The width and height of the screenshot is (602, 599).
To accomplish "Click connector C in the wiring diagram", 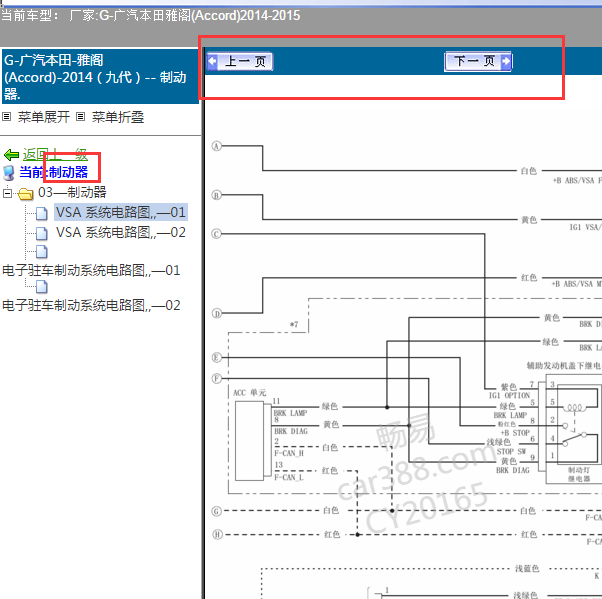I will click(217, 234).
